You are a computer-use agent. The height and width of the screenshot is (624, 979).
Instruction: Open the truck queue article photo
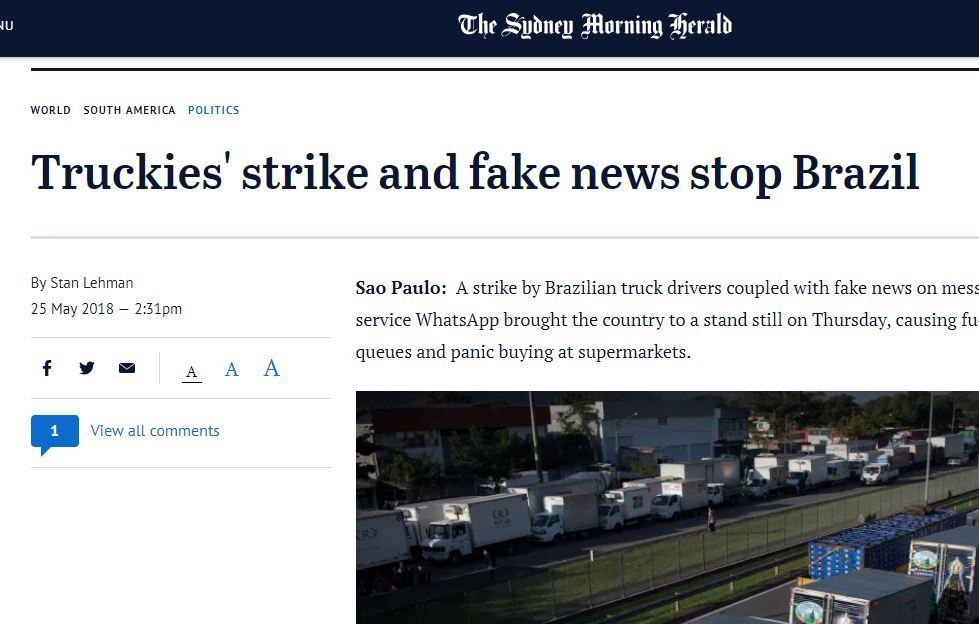(667, 507)
